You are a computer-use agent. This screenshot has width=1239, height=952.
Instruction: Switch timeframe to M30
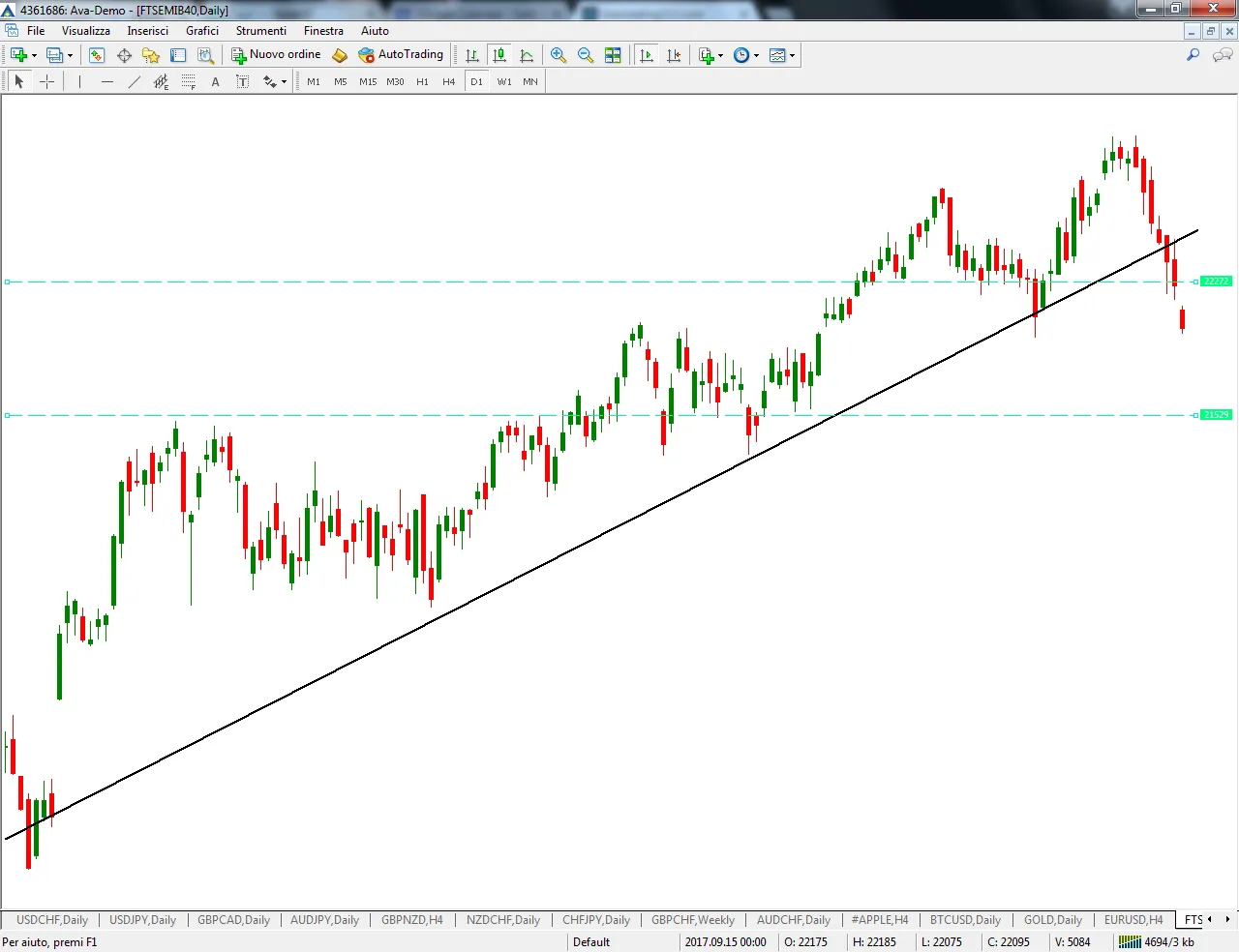tap(395, 81)
